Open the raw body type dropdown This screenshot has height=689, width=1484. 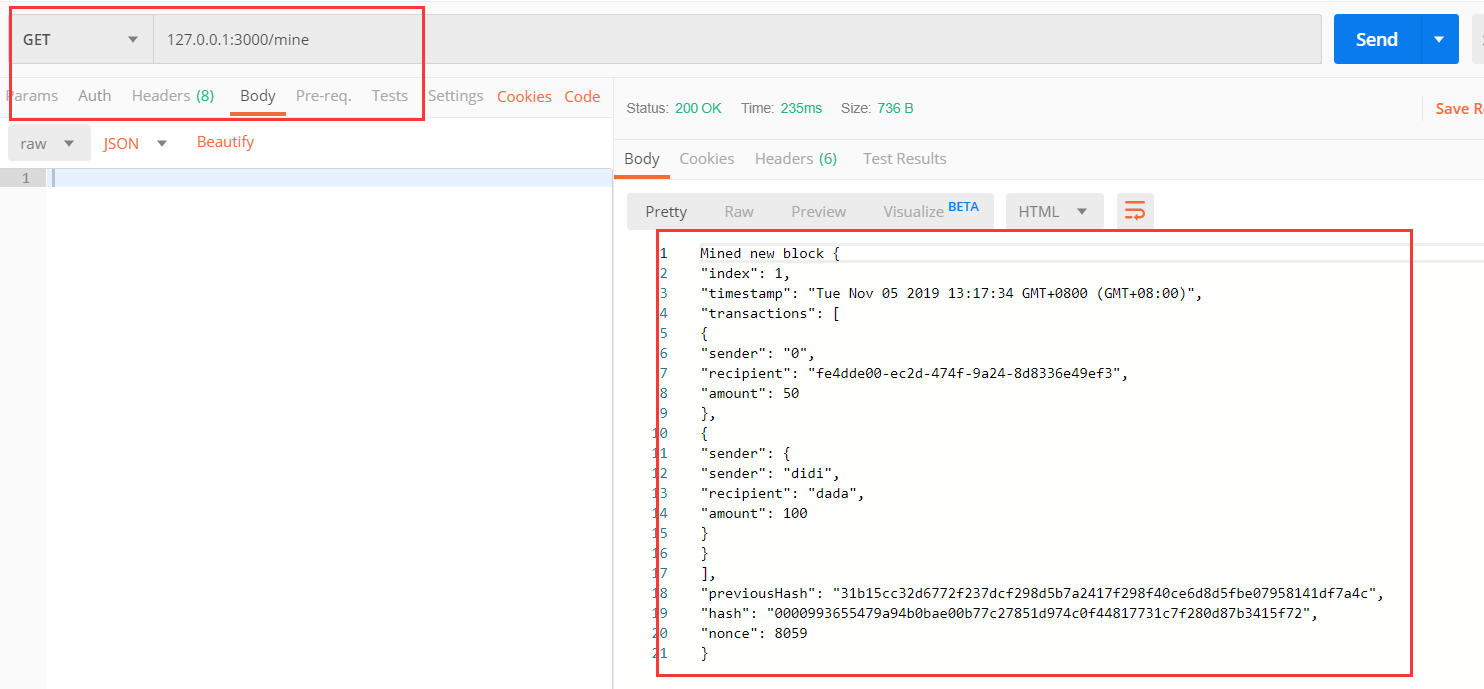tap(49, 143)
